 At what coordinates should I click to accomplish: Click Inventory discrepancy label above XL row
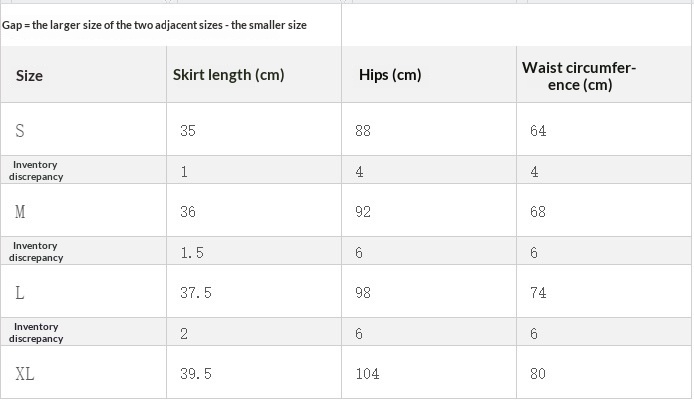pos(36,332)
